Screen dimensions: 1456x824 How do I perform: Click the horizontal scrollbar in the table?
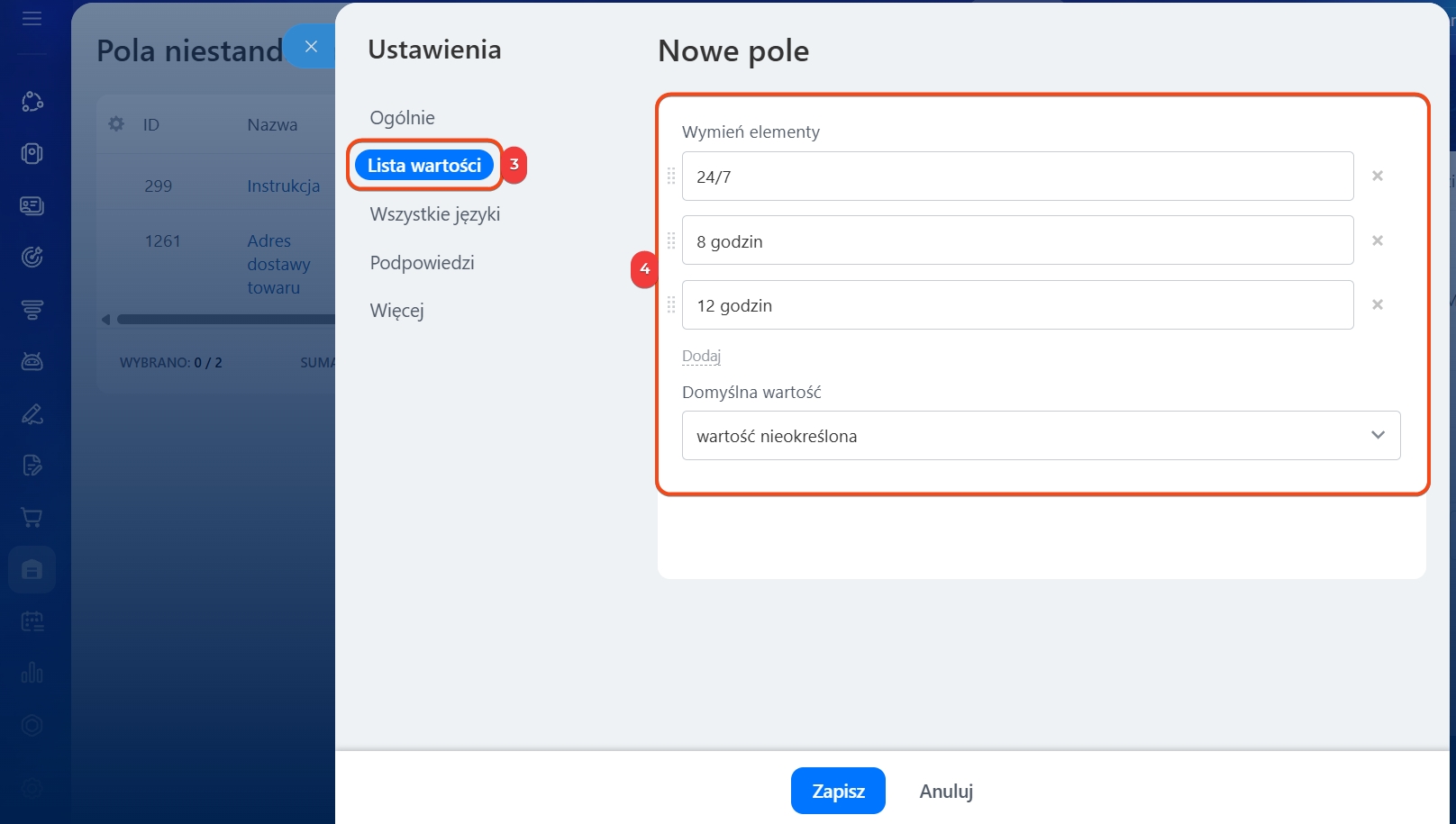click(225, 320)
